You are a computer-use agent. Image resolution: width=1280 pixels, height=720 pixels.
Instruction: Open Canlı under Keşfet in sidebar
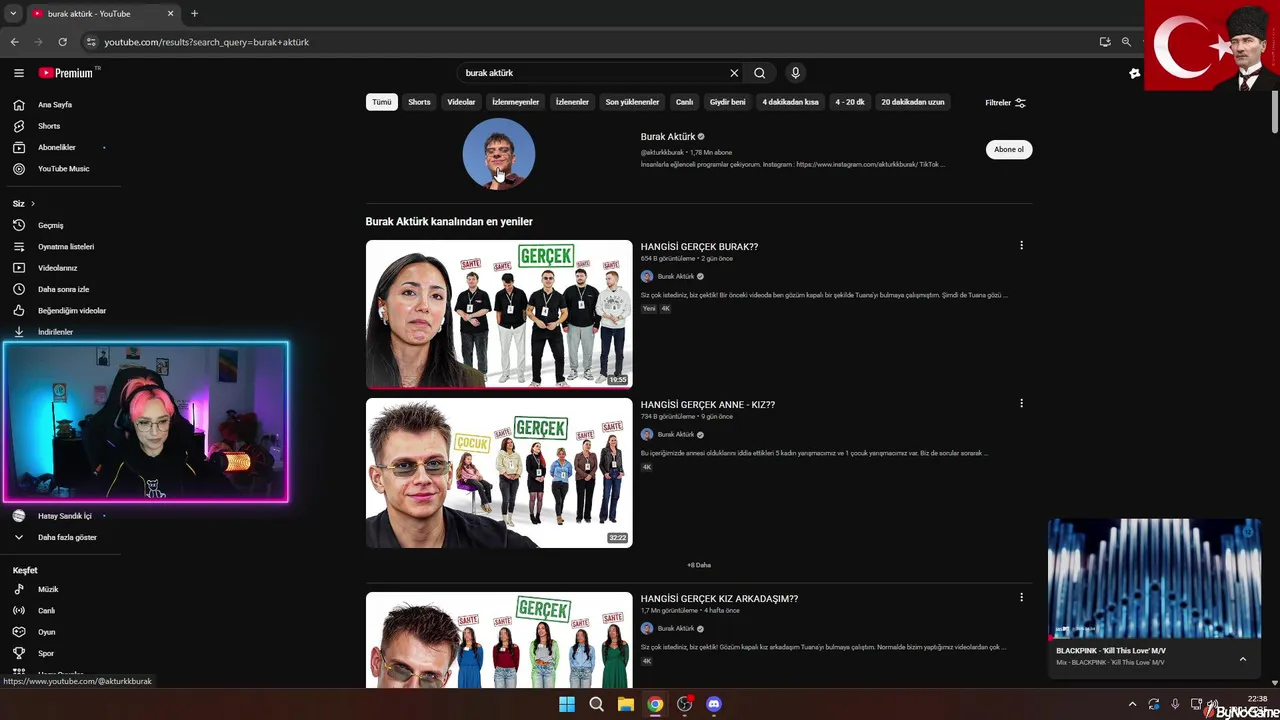click(x=46, y=611)
